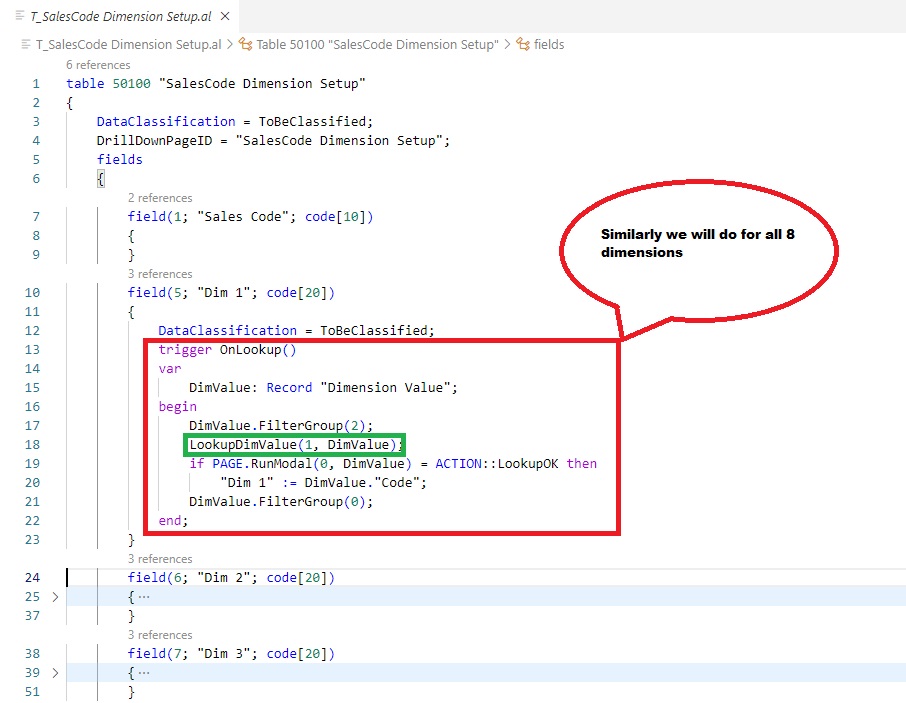Image resolution: width=906 pixels, height=703 pixels.
Task: Show the 3 references above Dim 1 field
Action: point(160,274)
